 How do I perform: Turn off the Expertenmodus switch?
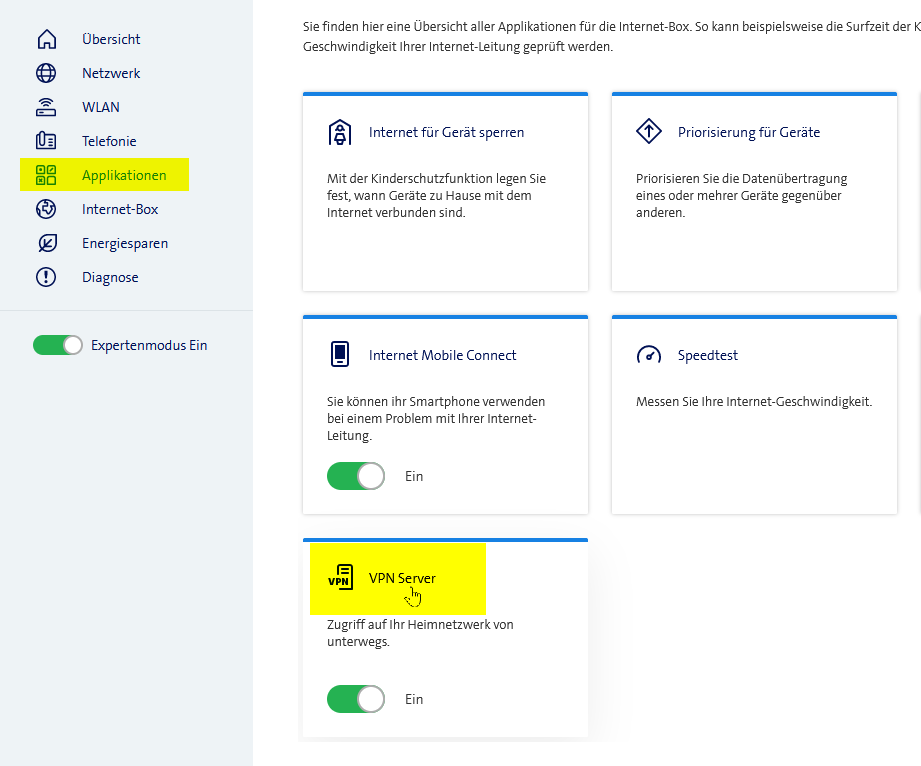57,345
